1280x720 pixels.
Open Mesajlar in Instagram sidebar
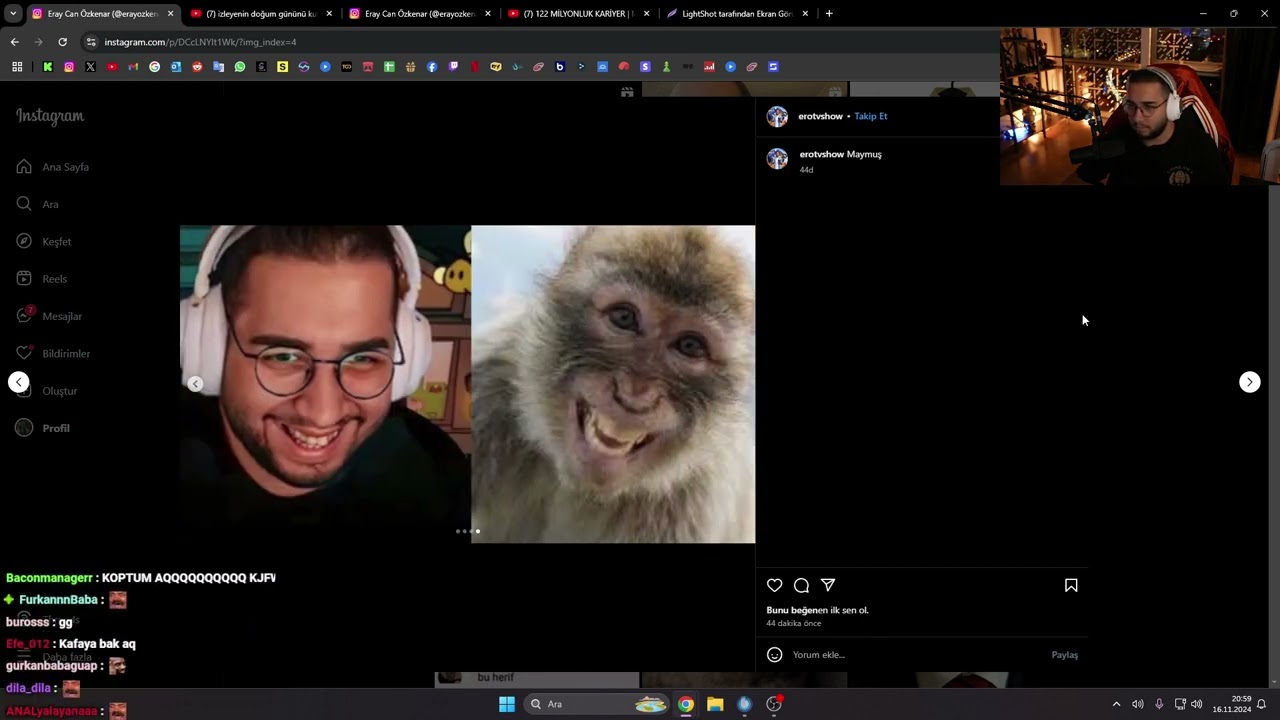tap(49, 316)
